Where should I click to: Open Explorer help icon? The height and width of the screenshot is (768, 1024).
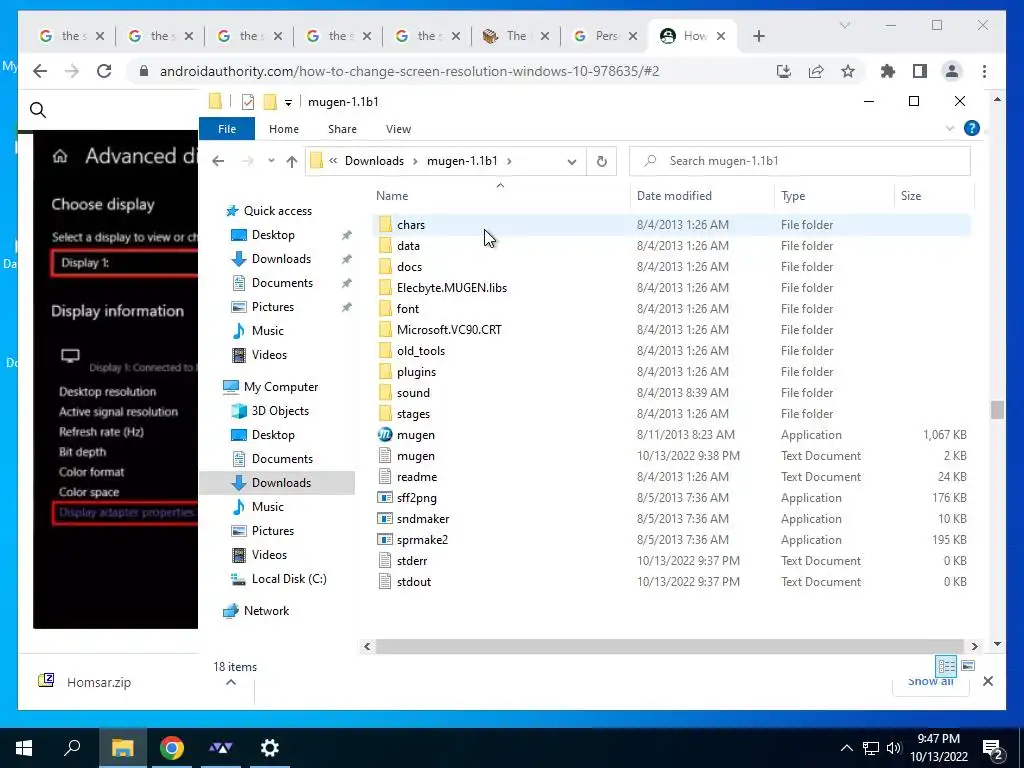pos(971,128)
